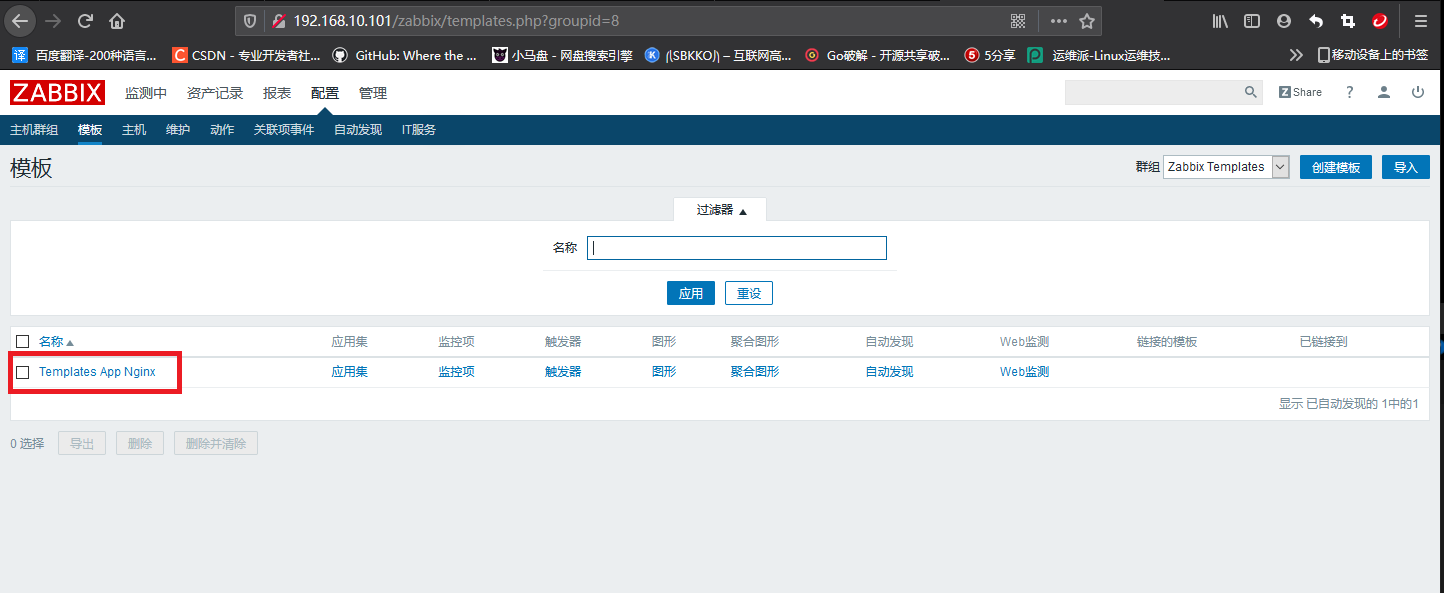Image resolution: width=1444 pixels, height=593 pixels.
Task: Click the 应用 filter button
Action: (x=691, y=293)
